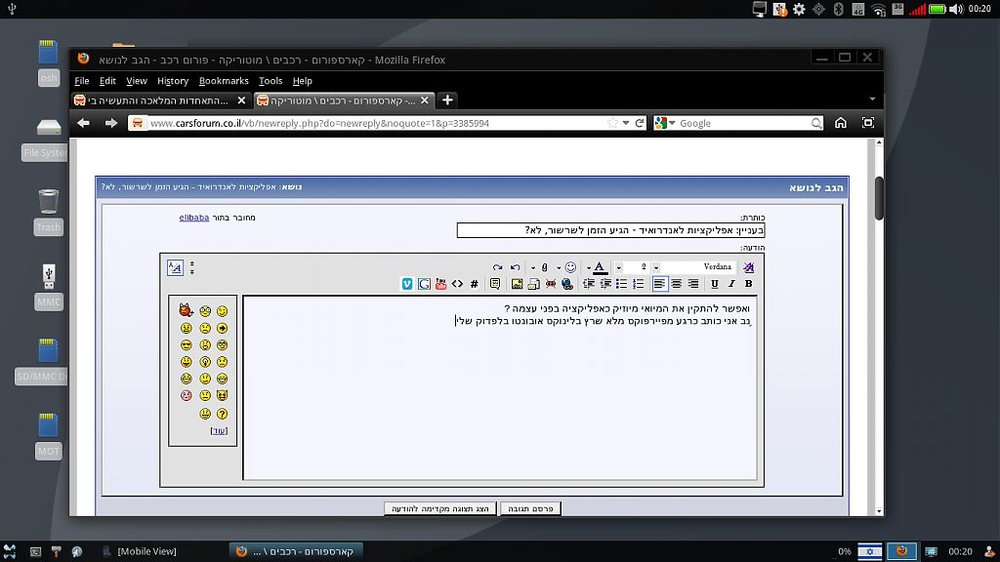This screenshot has height=562, width=1000.
Task: Open the Bookmarks menu
Action: tap(224, 81)
